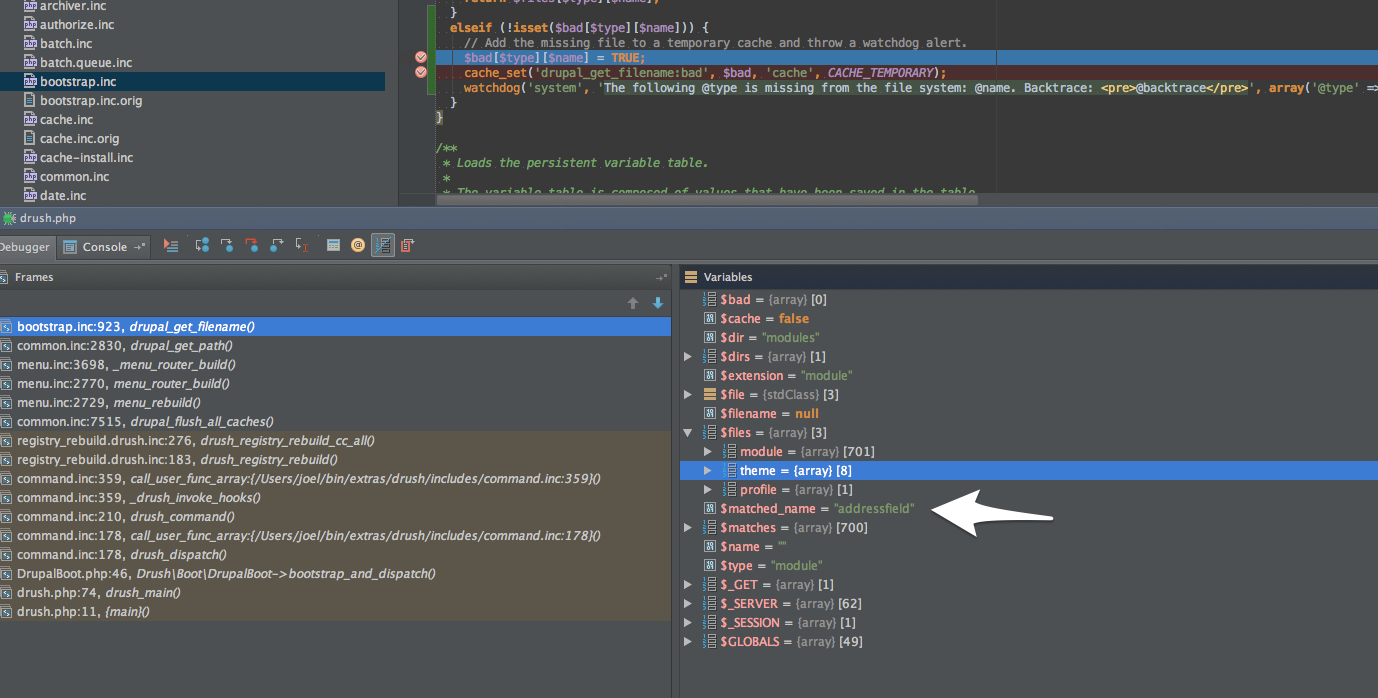The width and height of the screenshot is (1378, 698).
Task: Click the red copy-document debugger toolbar icon
Action: 408,245
